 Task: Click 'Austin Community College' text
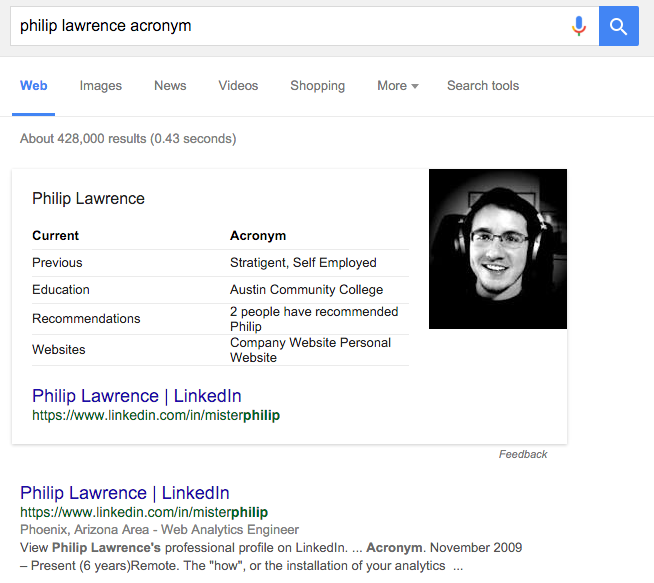pyautogui.click(x=307, y=290)
